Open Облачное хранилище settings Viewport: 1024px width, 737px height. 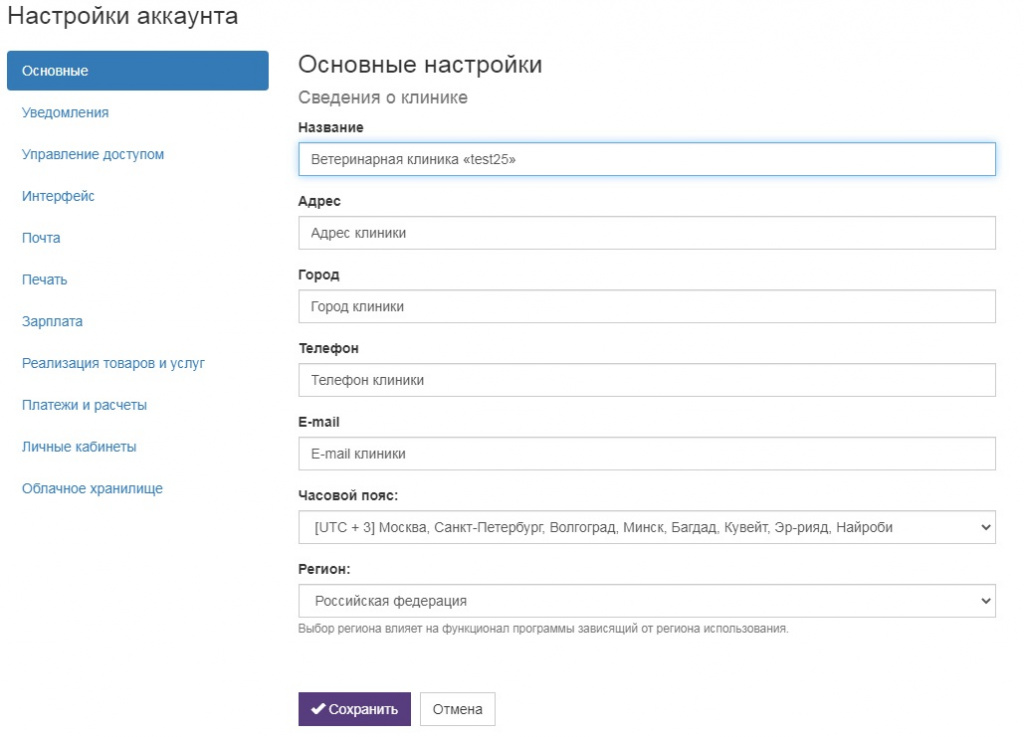[92, 488]
